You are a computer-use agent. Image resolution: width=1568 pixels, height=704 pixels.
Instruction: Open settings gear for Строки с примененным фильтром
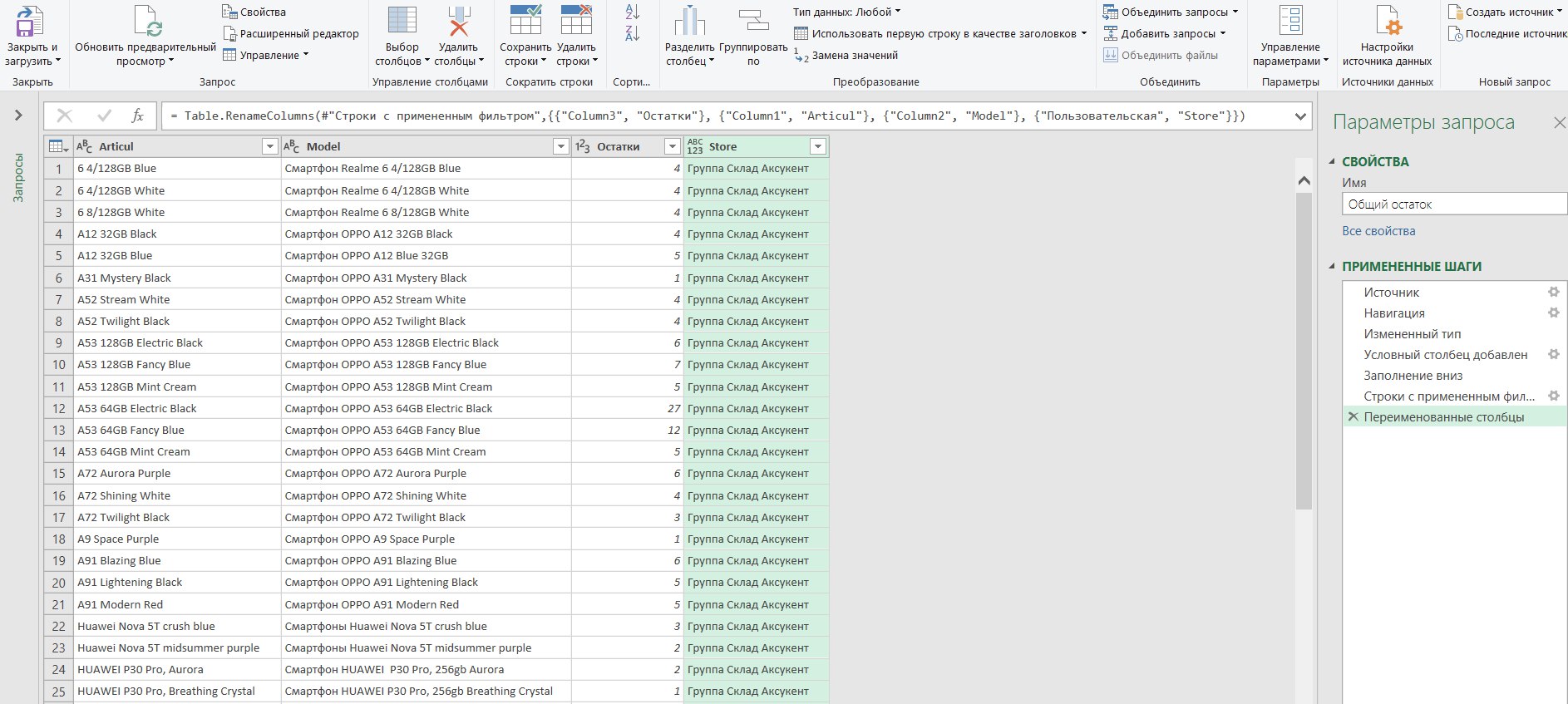tap(1553, 396)
